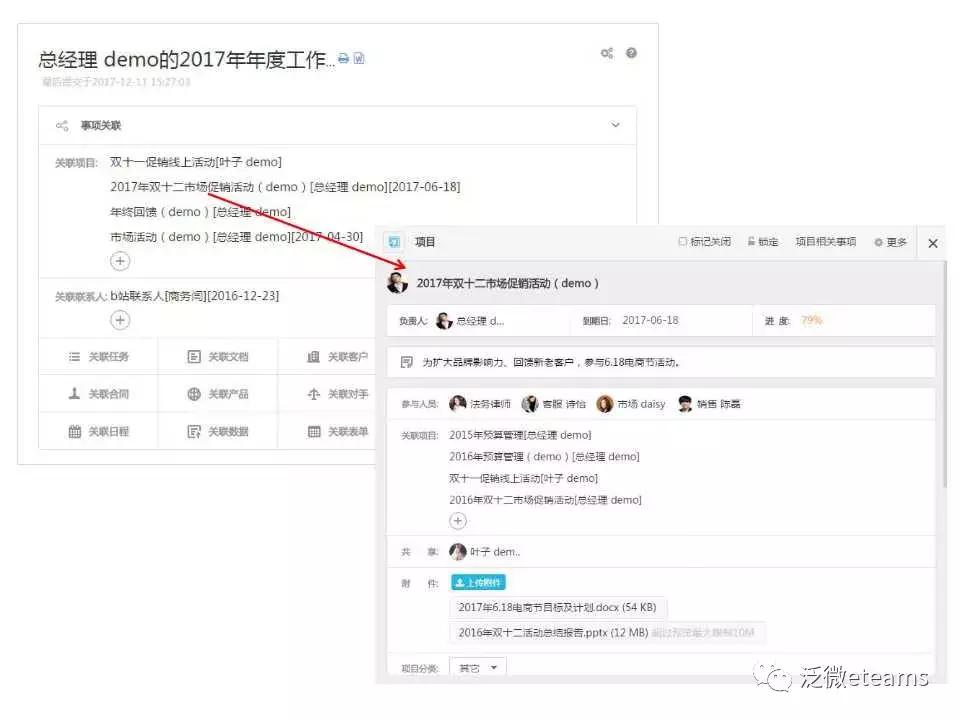Click the plus button under 关联项目 list

458,520
